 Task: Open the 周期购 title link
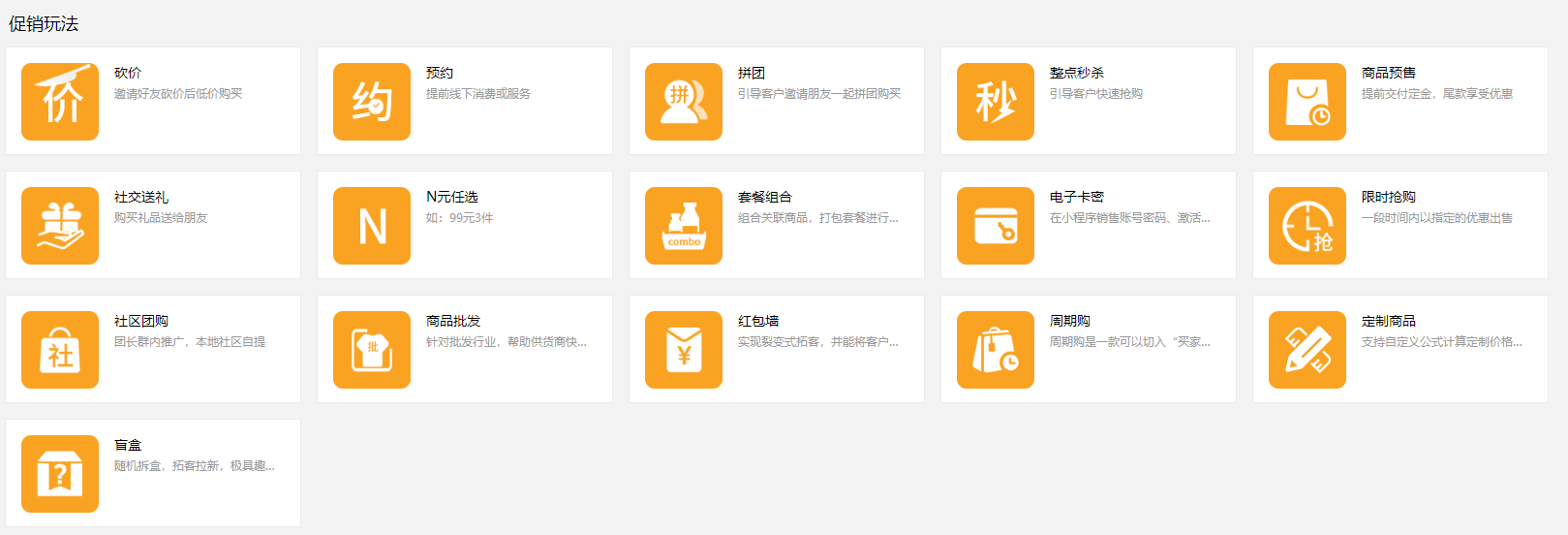[1070, 321]
